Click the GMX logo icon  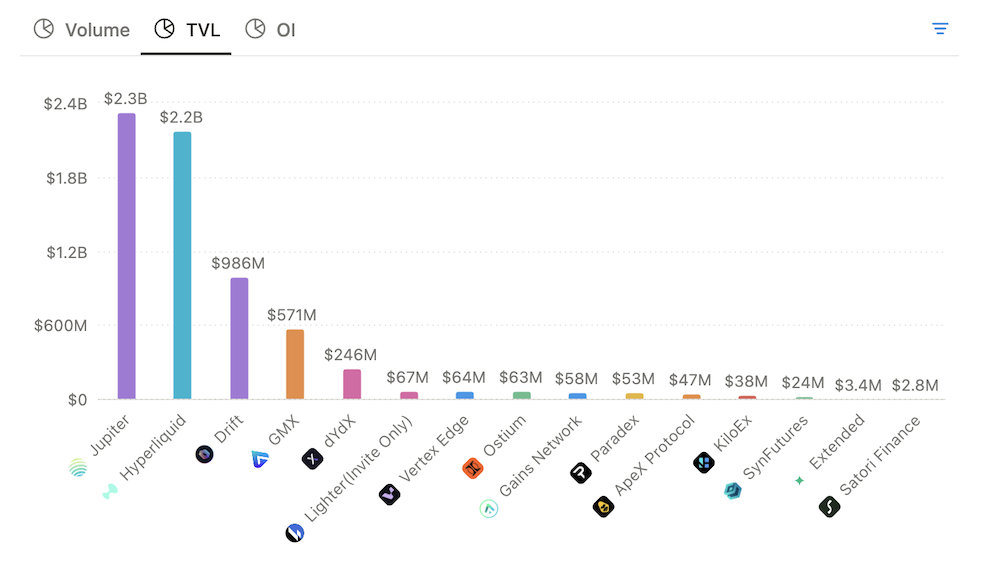260,459
